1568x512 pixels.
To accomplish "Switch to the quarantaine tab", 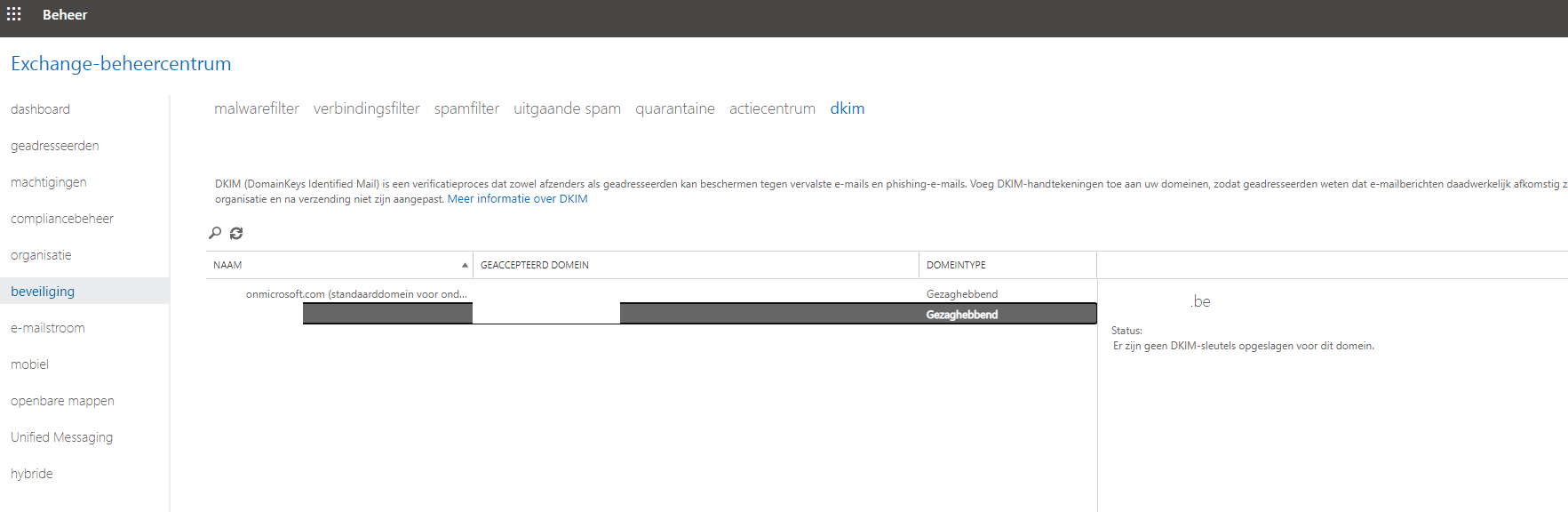I will pyautogui.click(x=674, y=108).
